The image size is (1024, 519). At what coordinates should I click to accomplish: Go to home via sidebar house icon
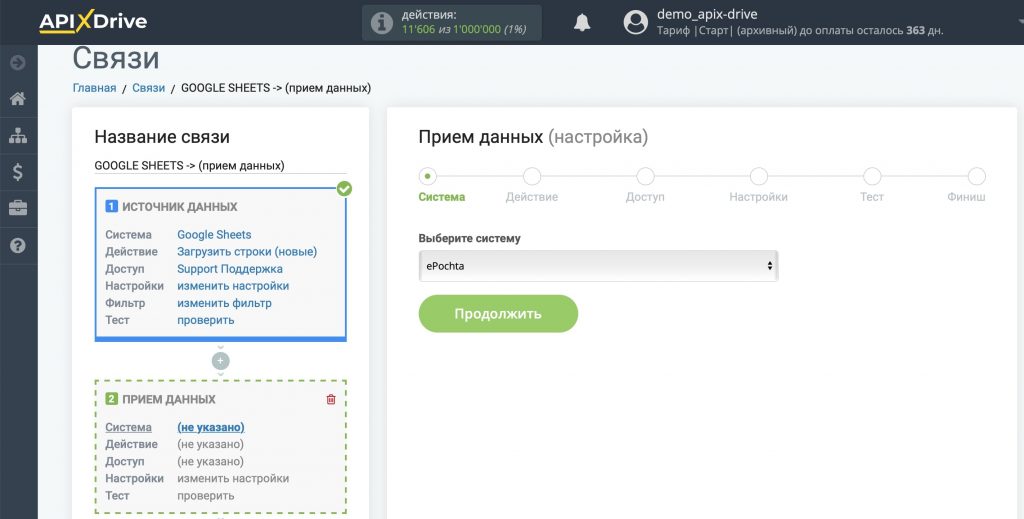[18, 99]
